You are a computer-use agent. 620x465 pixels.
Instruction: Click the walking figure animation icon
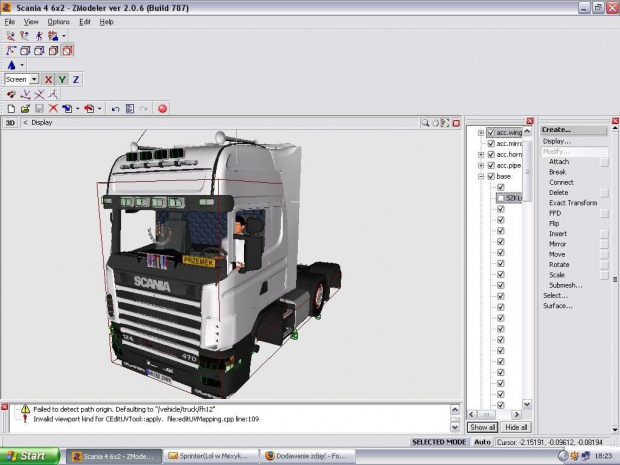pyautogui.click(x=39, y=36)
